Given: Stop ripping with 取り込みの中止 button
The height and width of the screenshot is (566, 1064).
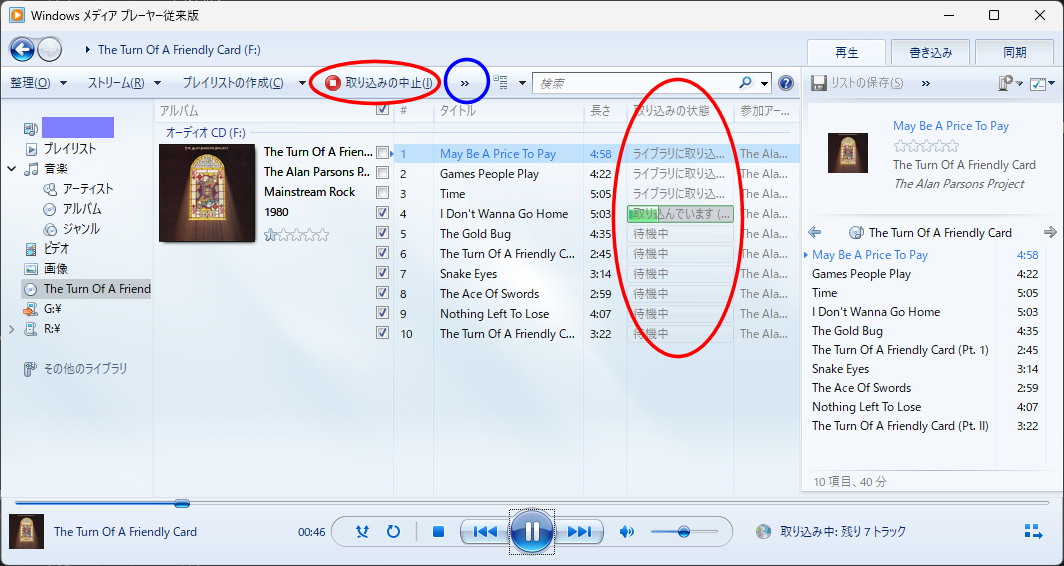Looking at the screenshot, I should pos(379,83).
